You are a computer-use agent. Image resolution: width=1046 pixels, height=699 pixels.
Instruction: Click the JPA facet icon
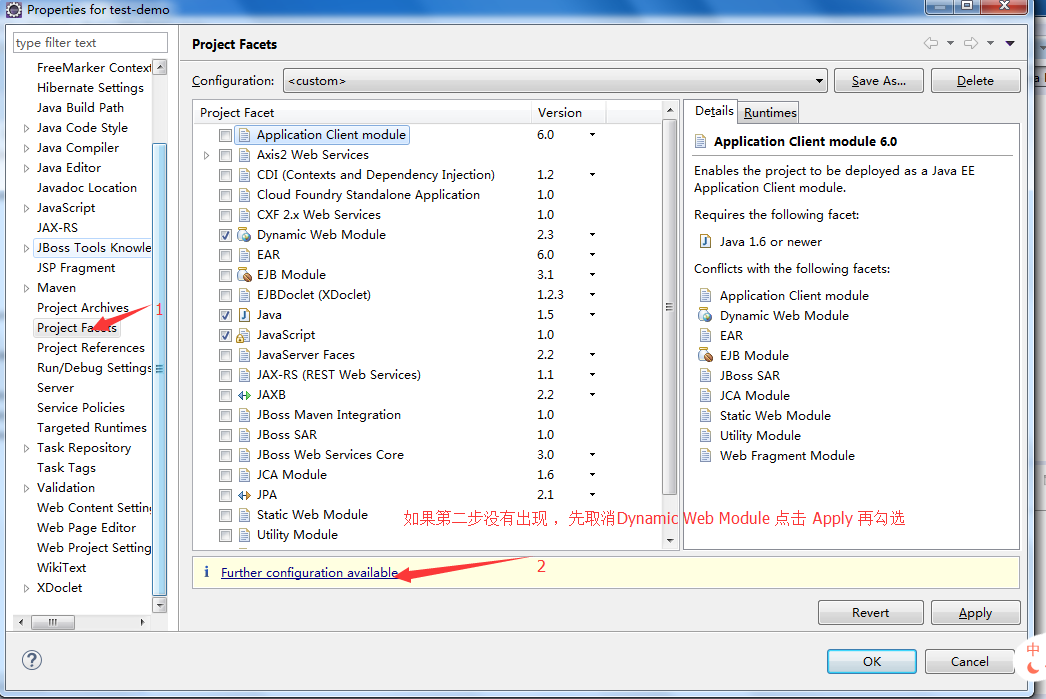[244, 495]
